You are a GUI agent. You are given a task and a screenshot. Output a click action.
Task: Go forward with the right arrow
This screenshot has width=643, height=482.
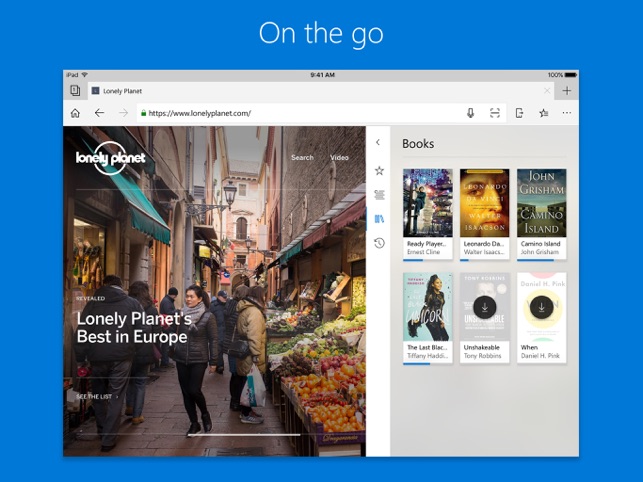pyautogui.click(x=123, y=113)
